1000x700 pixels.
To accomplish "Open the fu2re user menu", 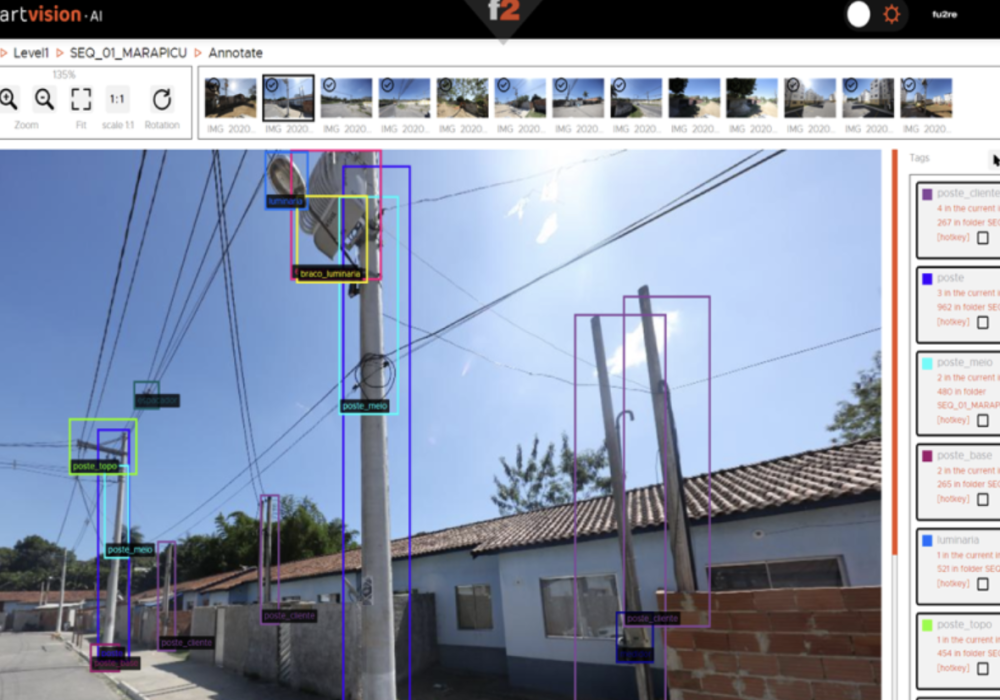I will coord(944,15).
